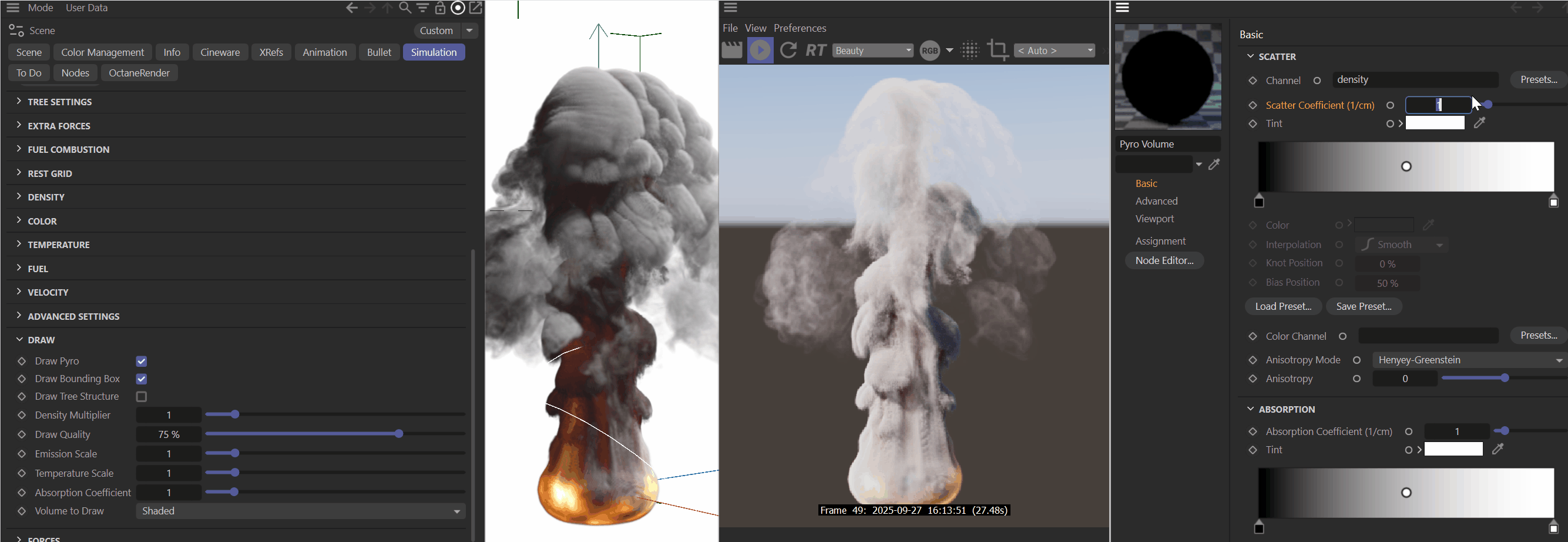Screen dimensions: 1568x542
Task: Click the Node Editor... button
Action: click(1164, 260)
